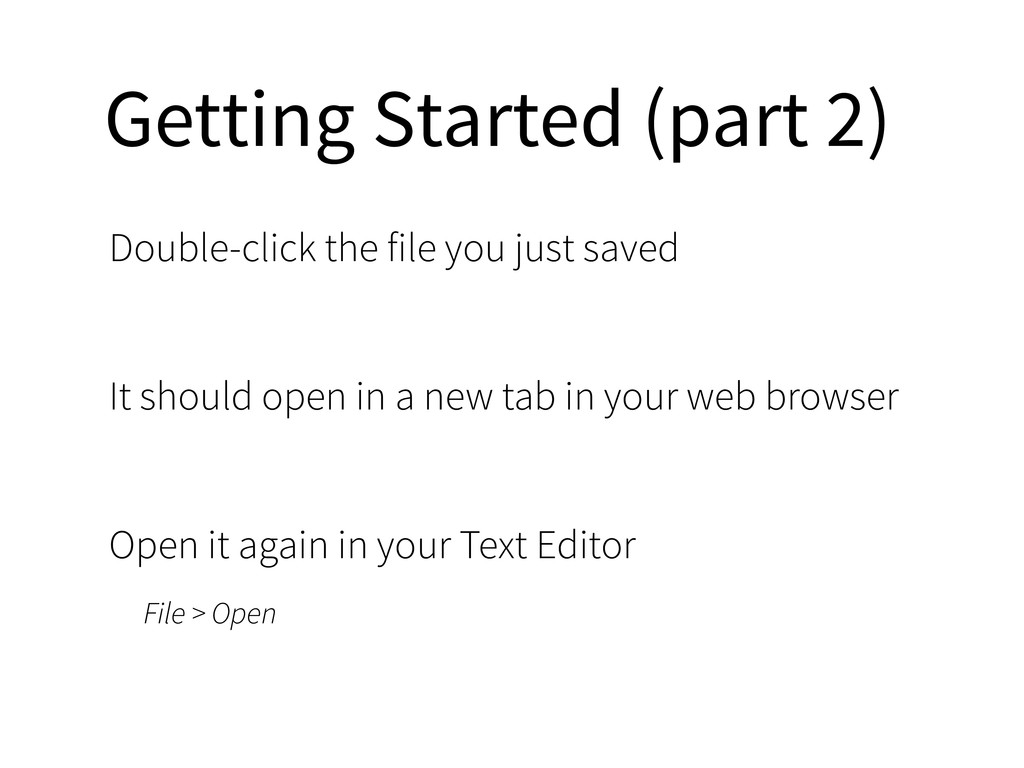Click the word 'Started' in the heading
Image resolution: width=1024 pixels, height=768 pixels.
[x=498, y=119]
